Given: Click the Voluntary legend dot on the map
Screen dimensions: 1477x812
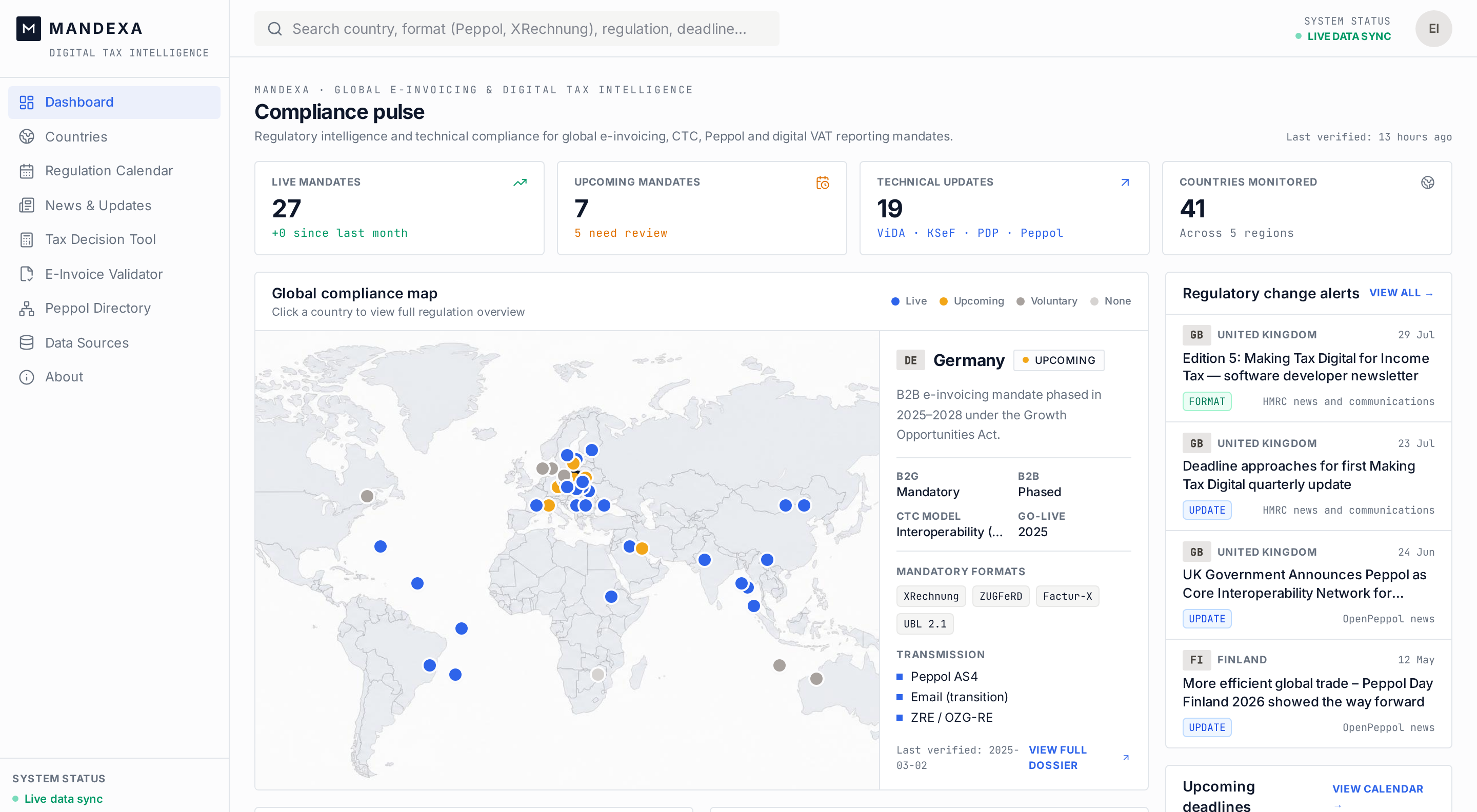Looking at the screenshot, I should tap(1020, 301).
